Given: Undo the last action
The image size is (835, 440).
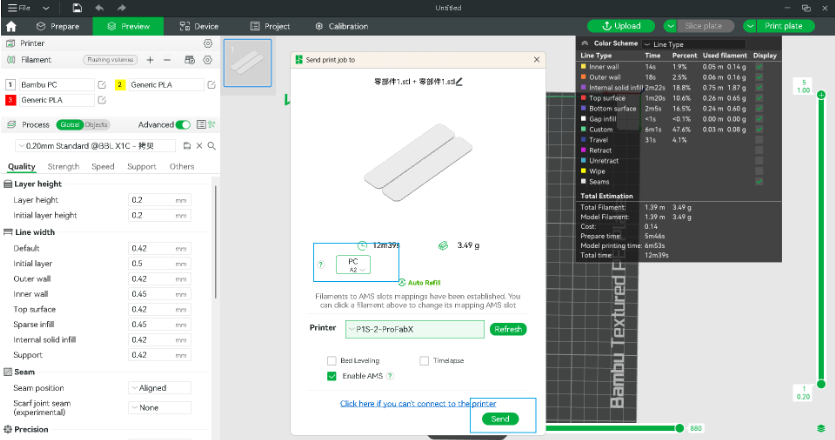Looking at the screenshot, I should pos(100,8).
